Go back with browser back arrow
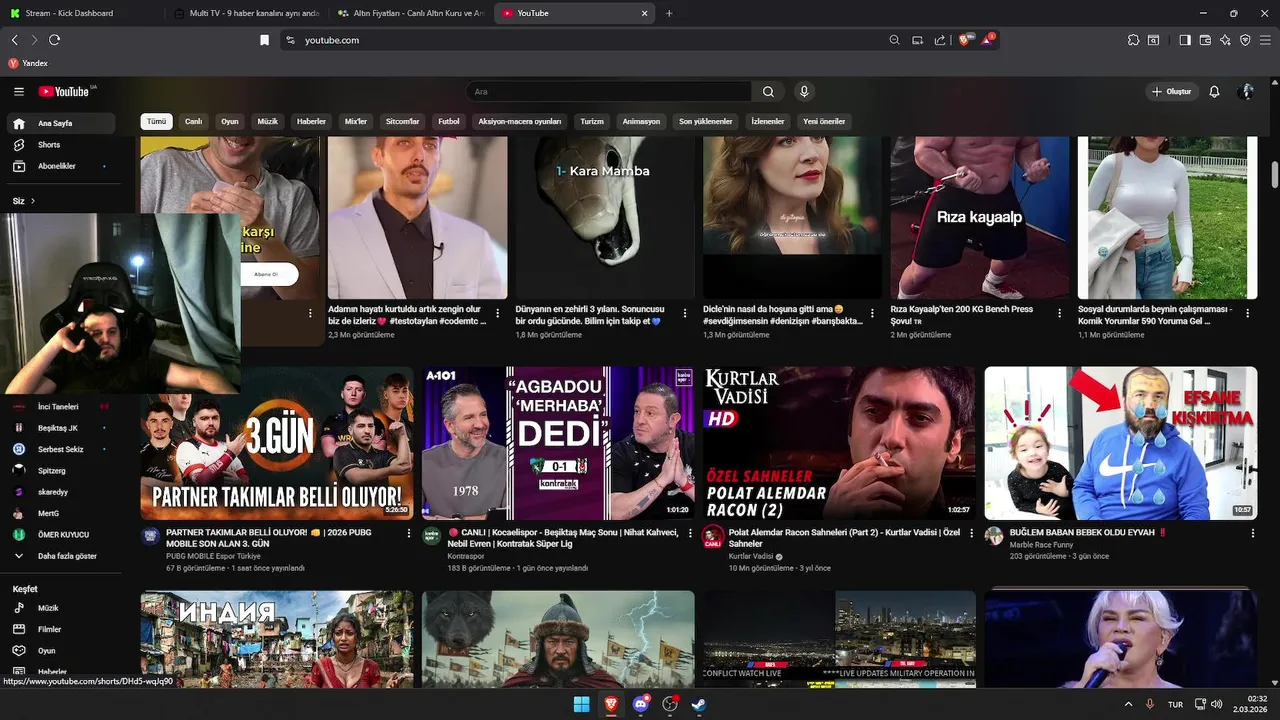 14,40
